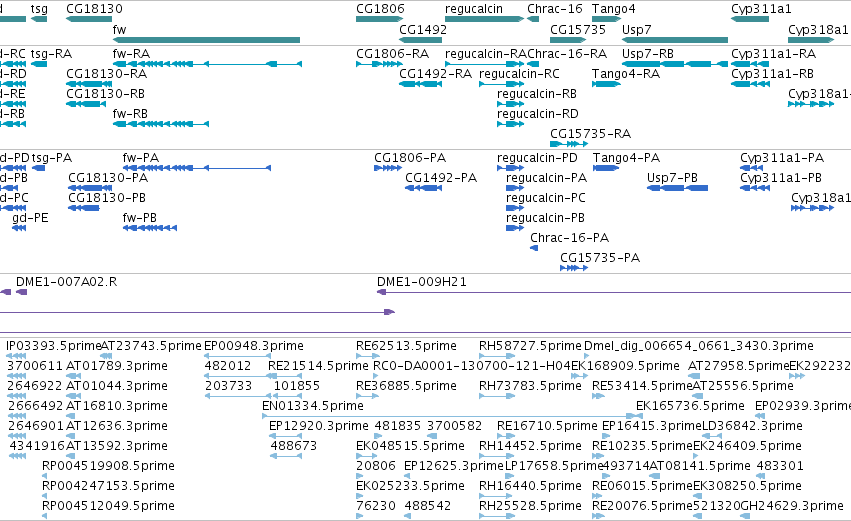
Task: Select the regucalcin-PC protein feature
Action: 515,208
